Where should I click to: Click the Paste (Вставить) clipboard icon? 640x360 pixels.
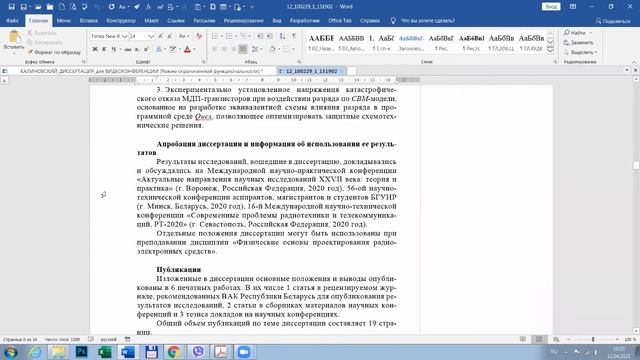pyautogui.click(x=14, y=37)
